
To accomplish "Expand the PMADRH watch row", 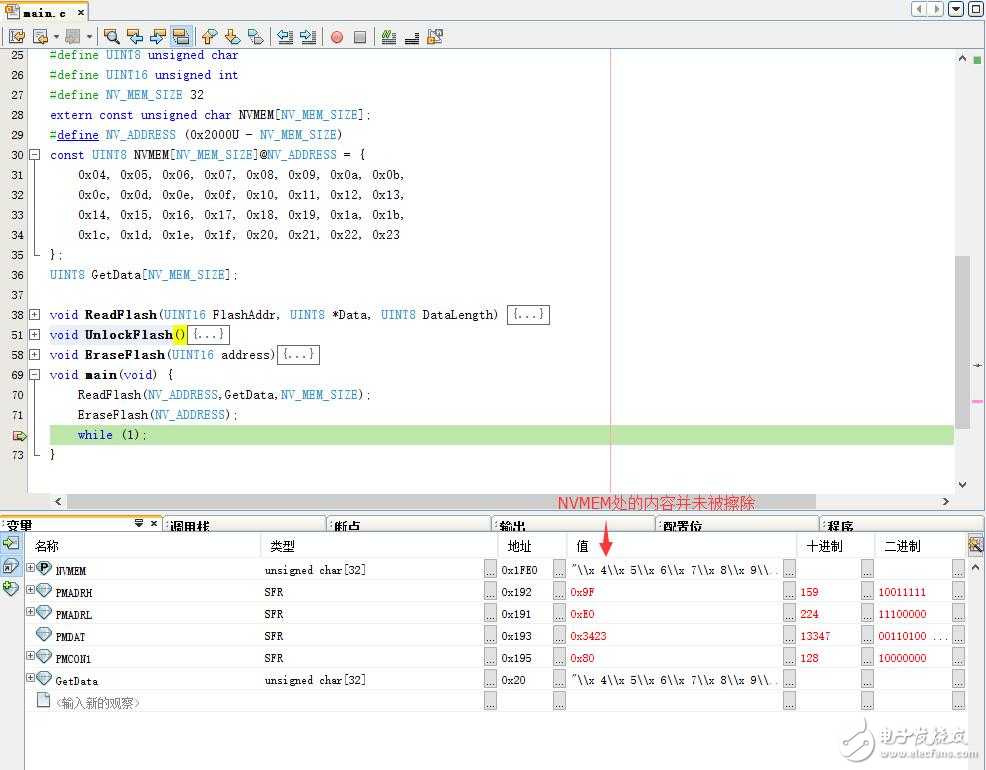I will point(30,590).
